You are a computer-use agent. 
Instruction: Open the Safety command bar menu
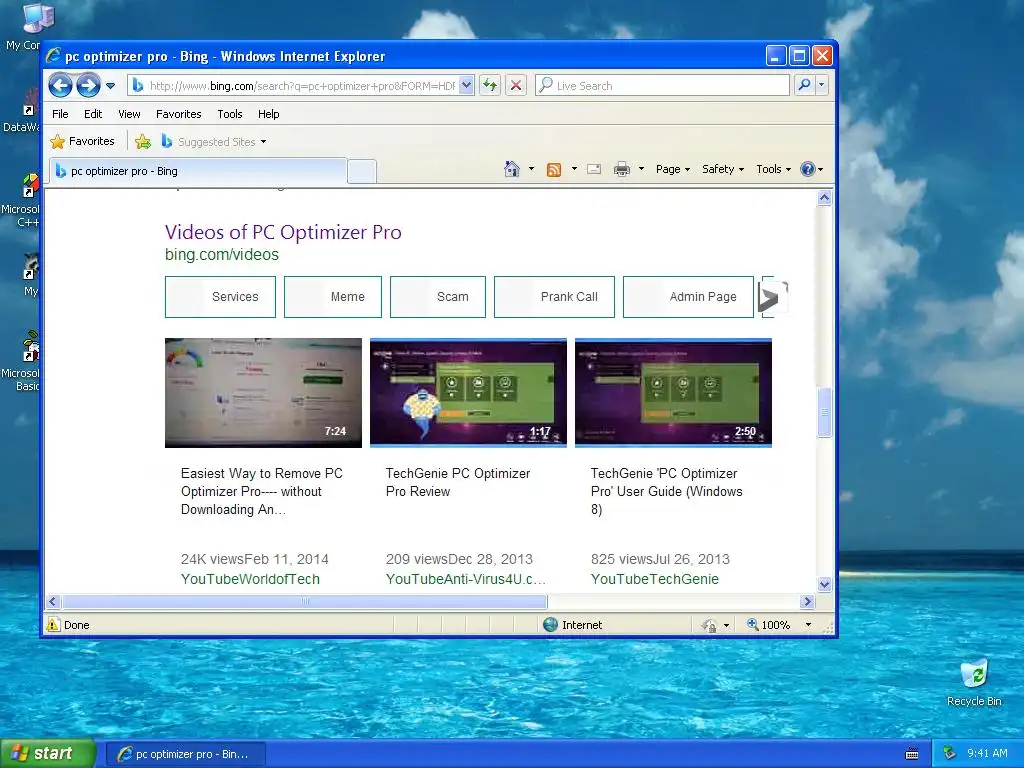tap(723, 169)
